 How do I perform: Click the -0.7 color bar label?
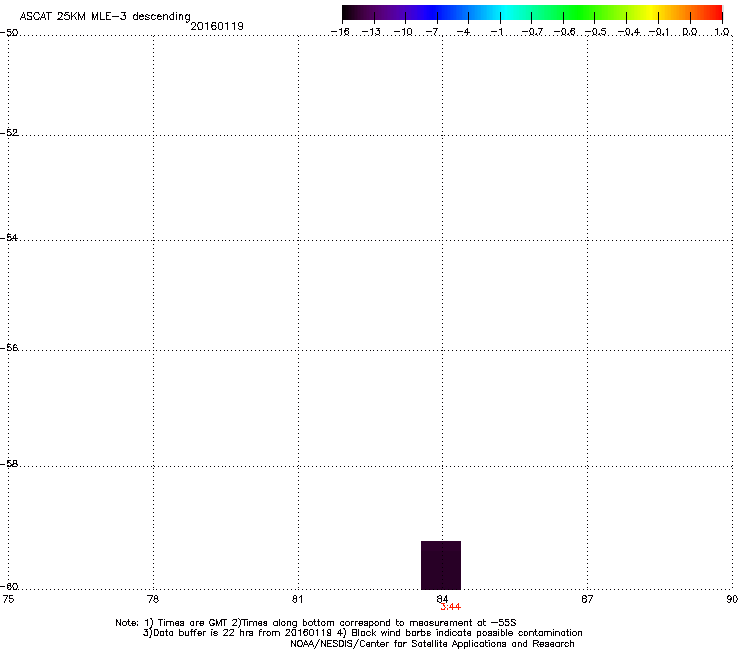532,32
